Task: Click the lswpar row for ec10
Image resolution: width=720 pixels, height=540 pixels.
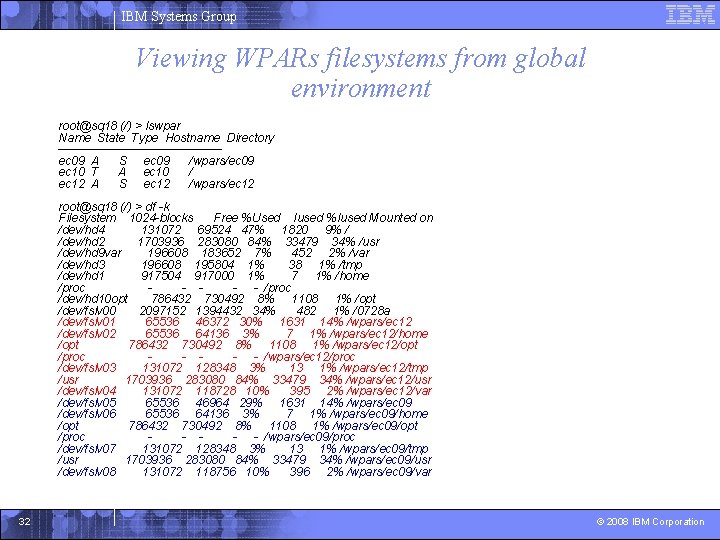Action: tap(126, 172)
